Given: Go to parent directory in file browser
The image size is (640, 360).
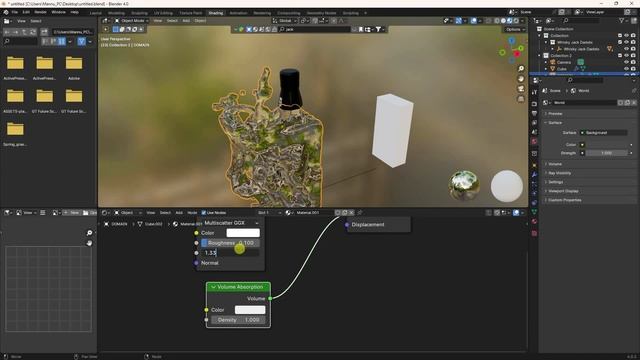Looking at the screenshot, I should [x=24, y=31].
